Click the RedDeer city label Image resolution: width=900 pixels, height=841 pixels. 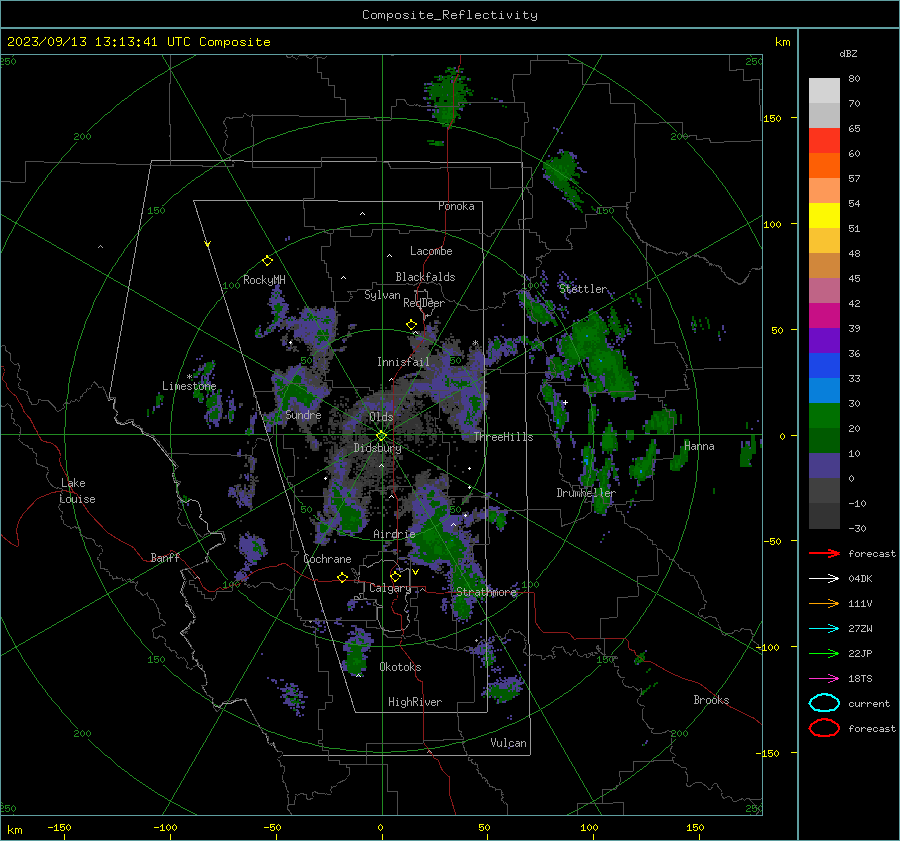(424, 303)
